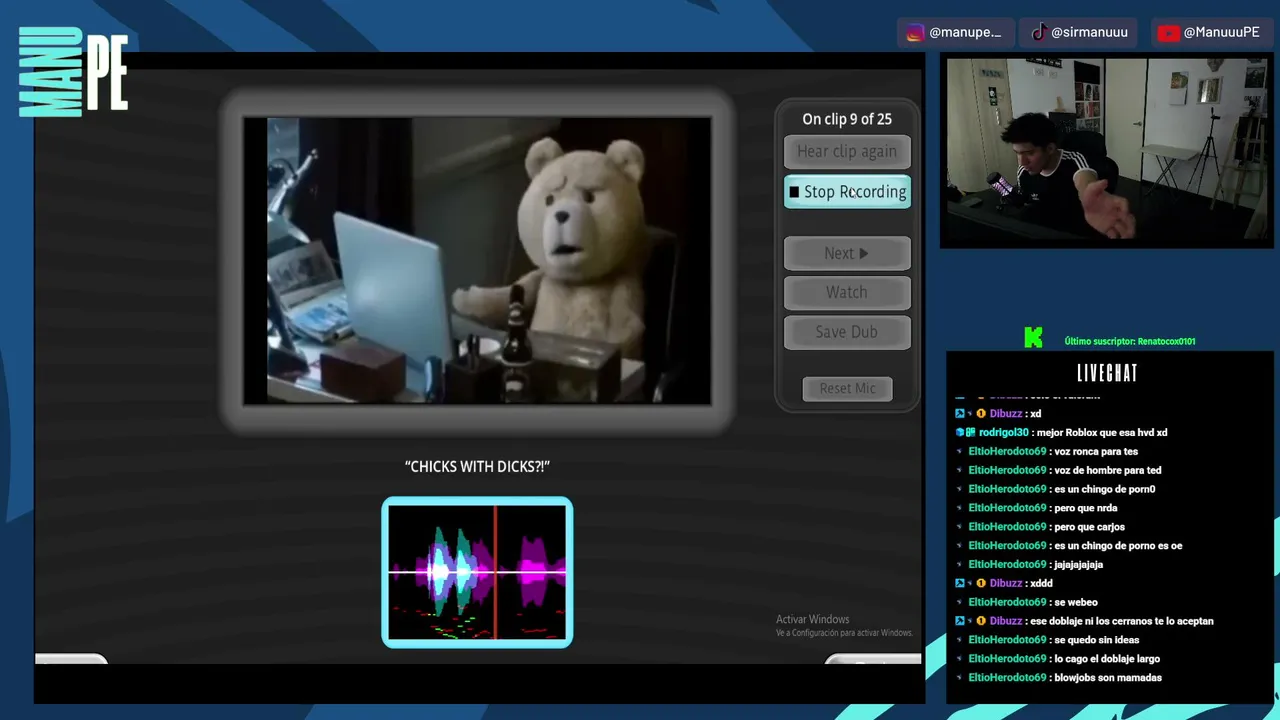Click the rodrigol30 username in chat
The width and height of the screenshot is (1280, 720).
1004,433
